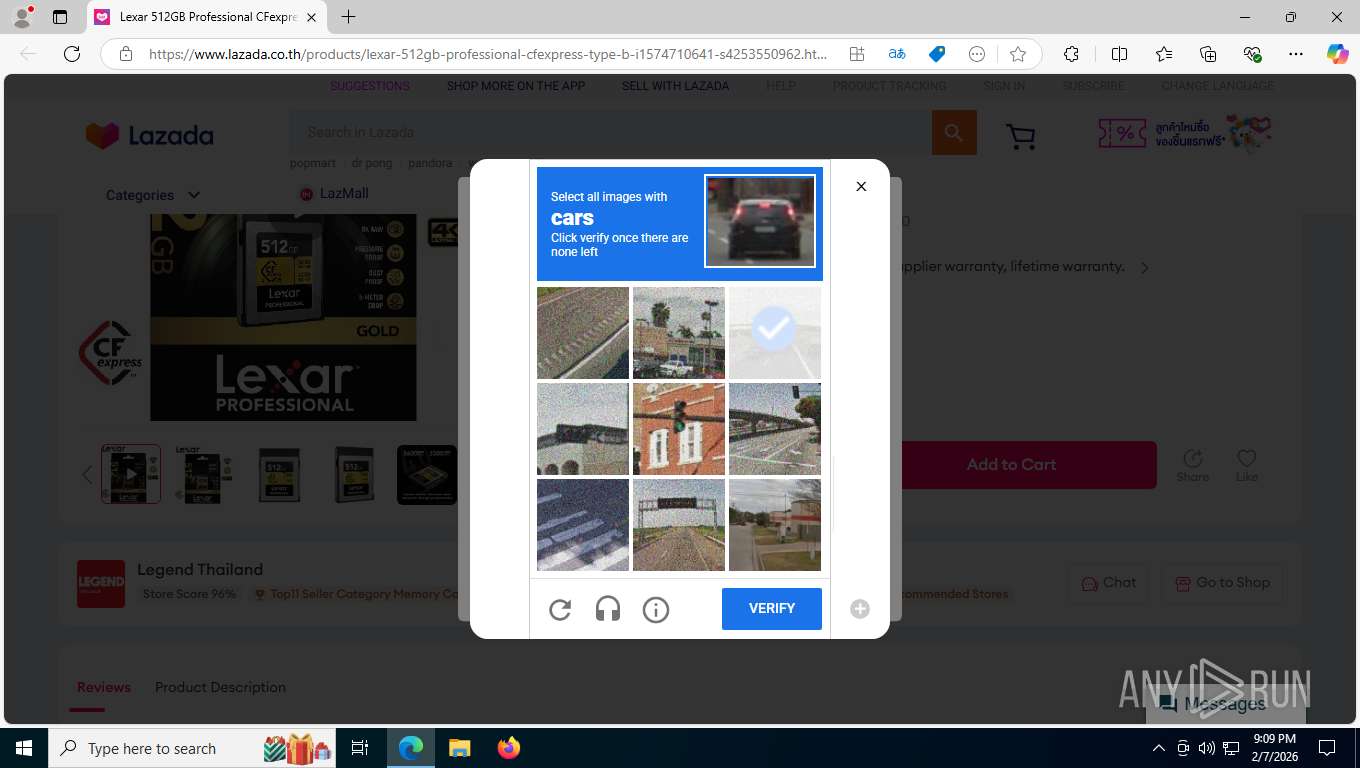
Task: Click Add to Cart button
Action: click(x=1011, y=465)
